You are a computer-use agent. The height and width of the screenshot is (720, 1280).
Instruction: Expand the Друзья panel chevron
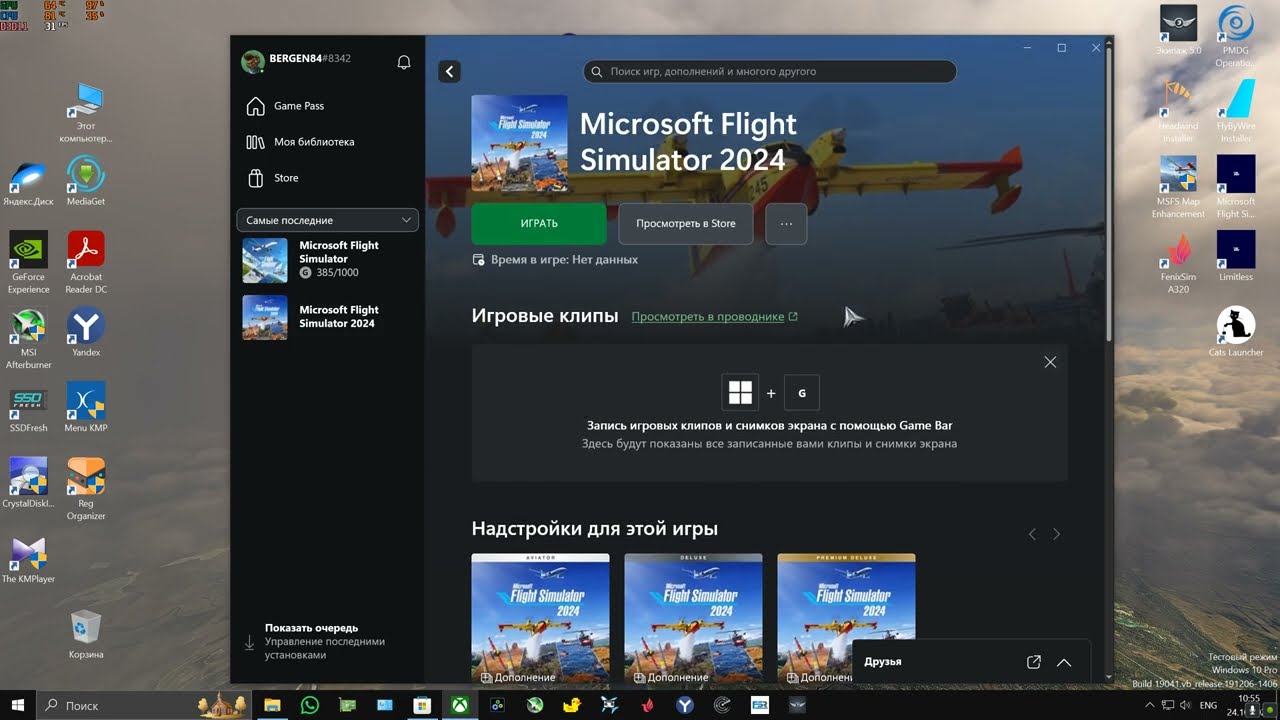(x=1064, y=662)
